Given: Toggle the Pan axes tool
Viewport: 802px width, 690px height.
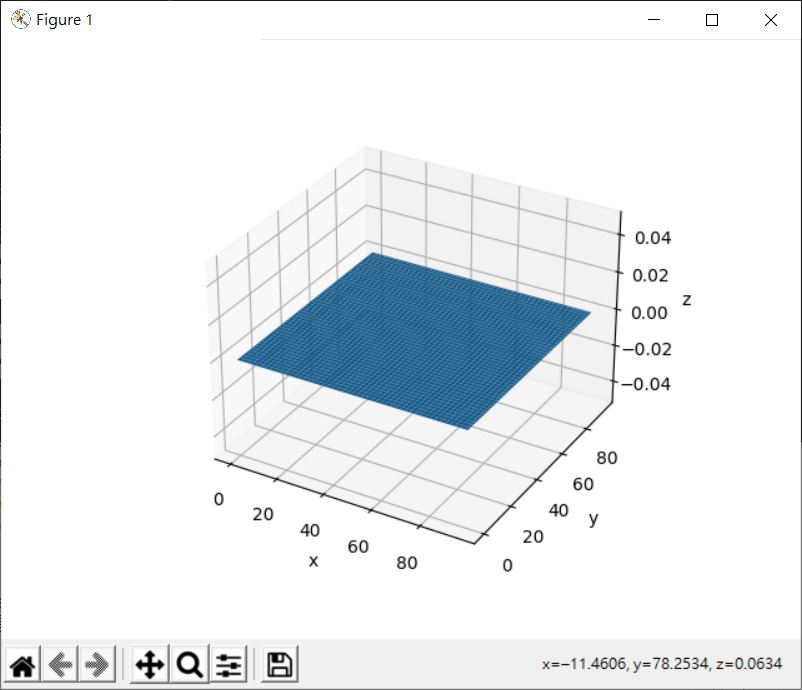Looking at the screenshot, I should 149,664.
